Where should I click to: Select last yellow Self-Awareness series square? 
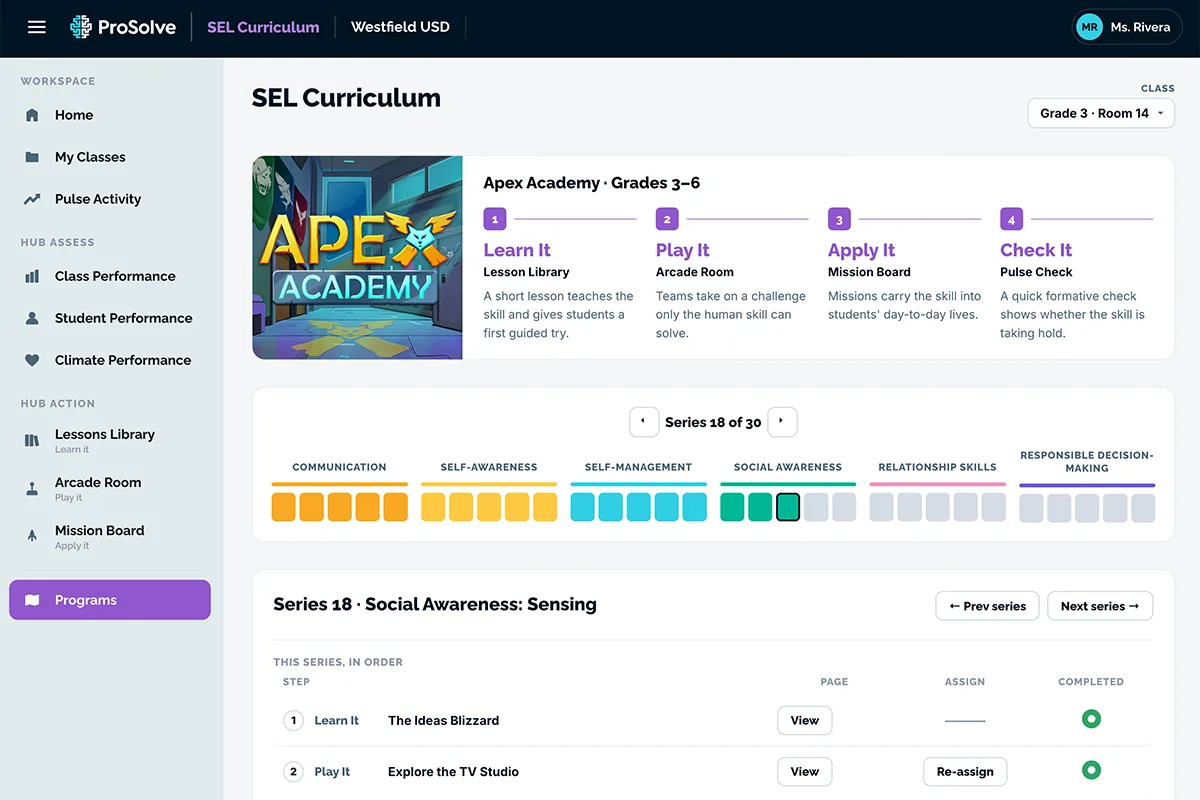click(x=545, y=507)
